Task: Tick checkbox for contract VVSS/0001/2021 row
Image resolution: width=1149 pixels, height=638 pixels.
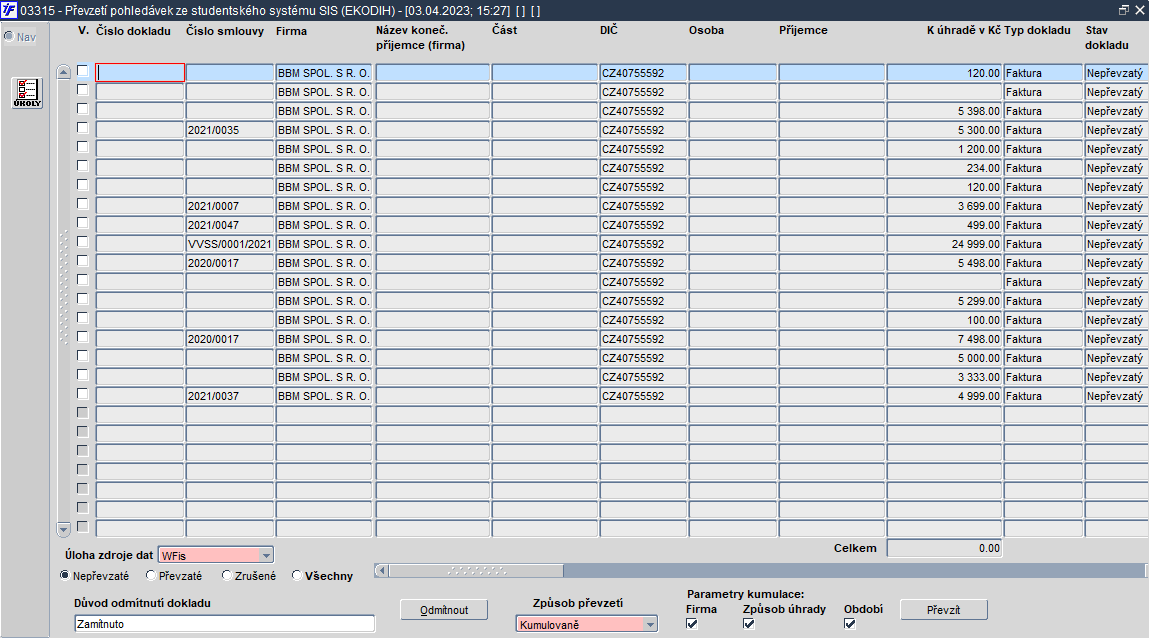Action: [x=83, y=242]
